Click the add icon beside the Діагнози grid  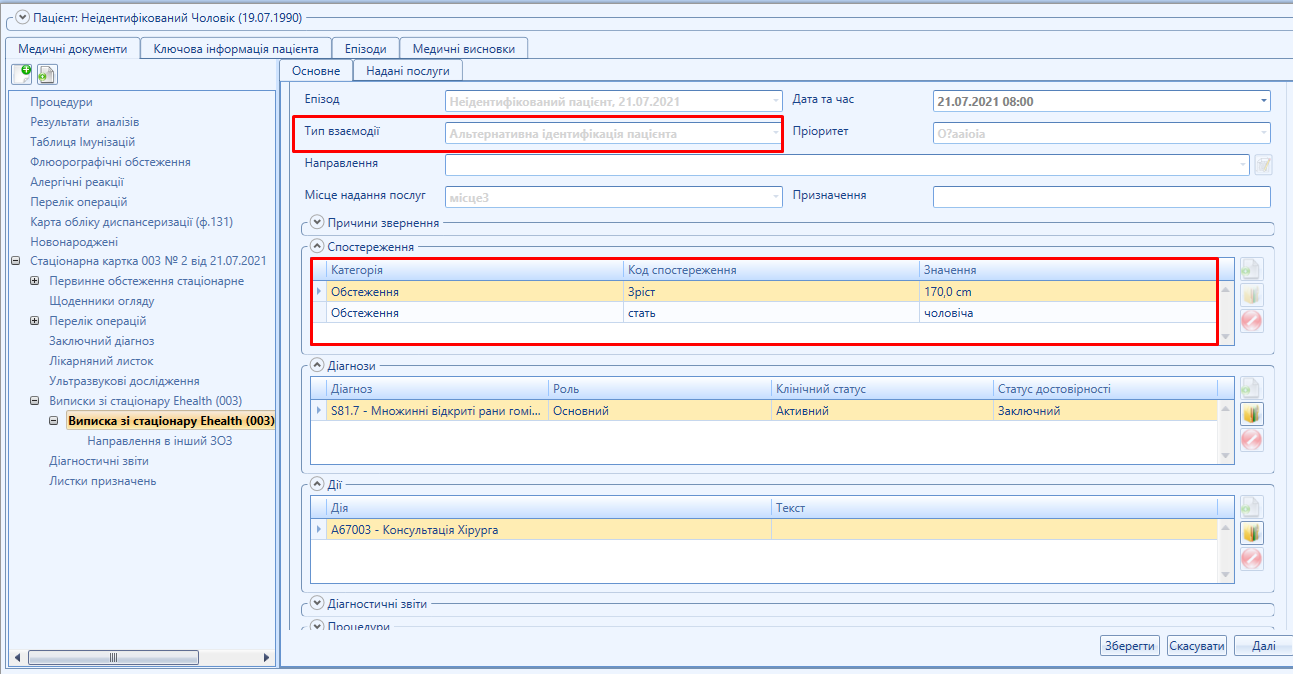(x=1251, y=388)
